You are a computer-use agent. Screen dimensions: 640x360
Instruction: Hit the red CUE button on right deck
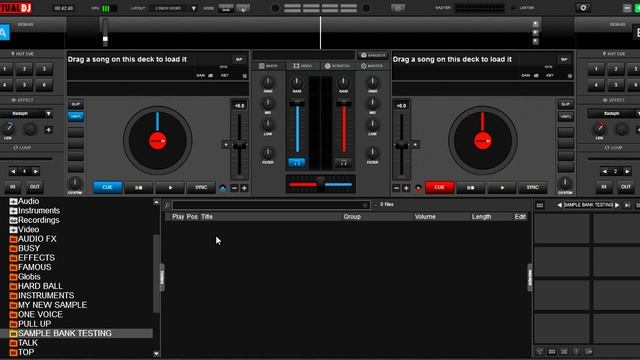[439, 187]
